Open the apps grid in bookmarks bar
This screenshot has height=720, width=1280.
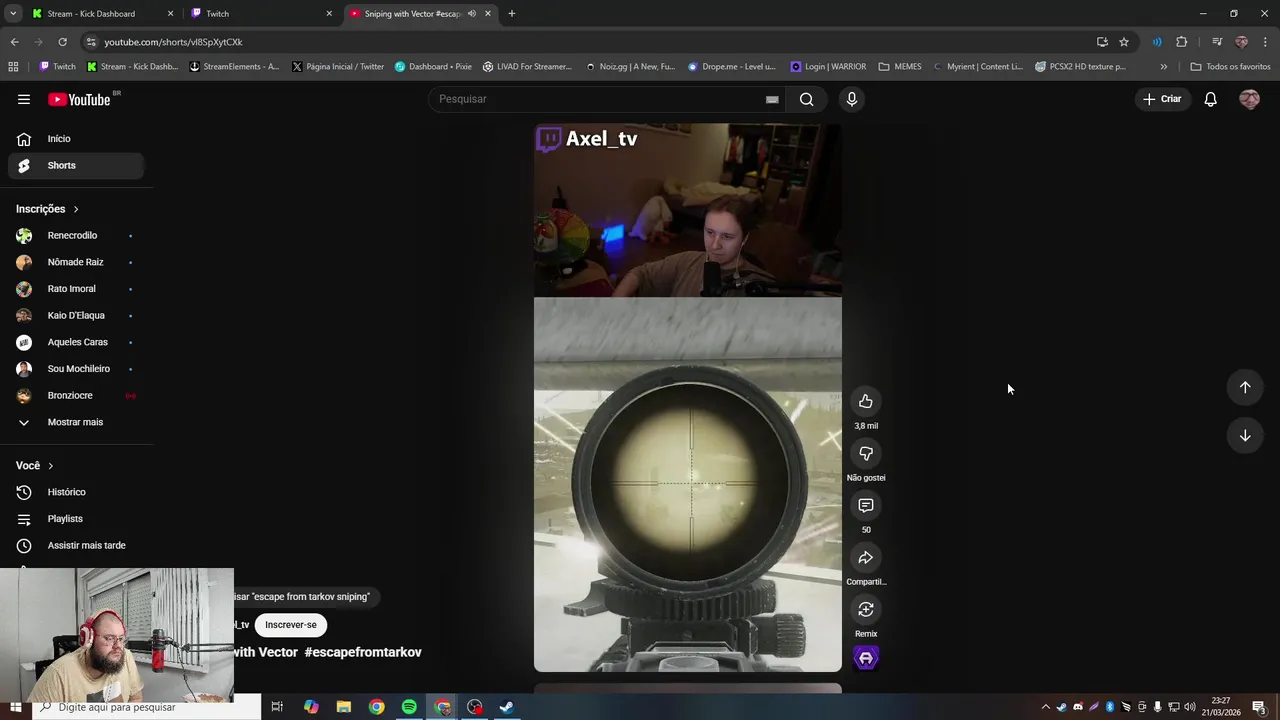pos(13,67)
